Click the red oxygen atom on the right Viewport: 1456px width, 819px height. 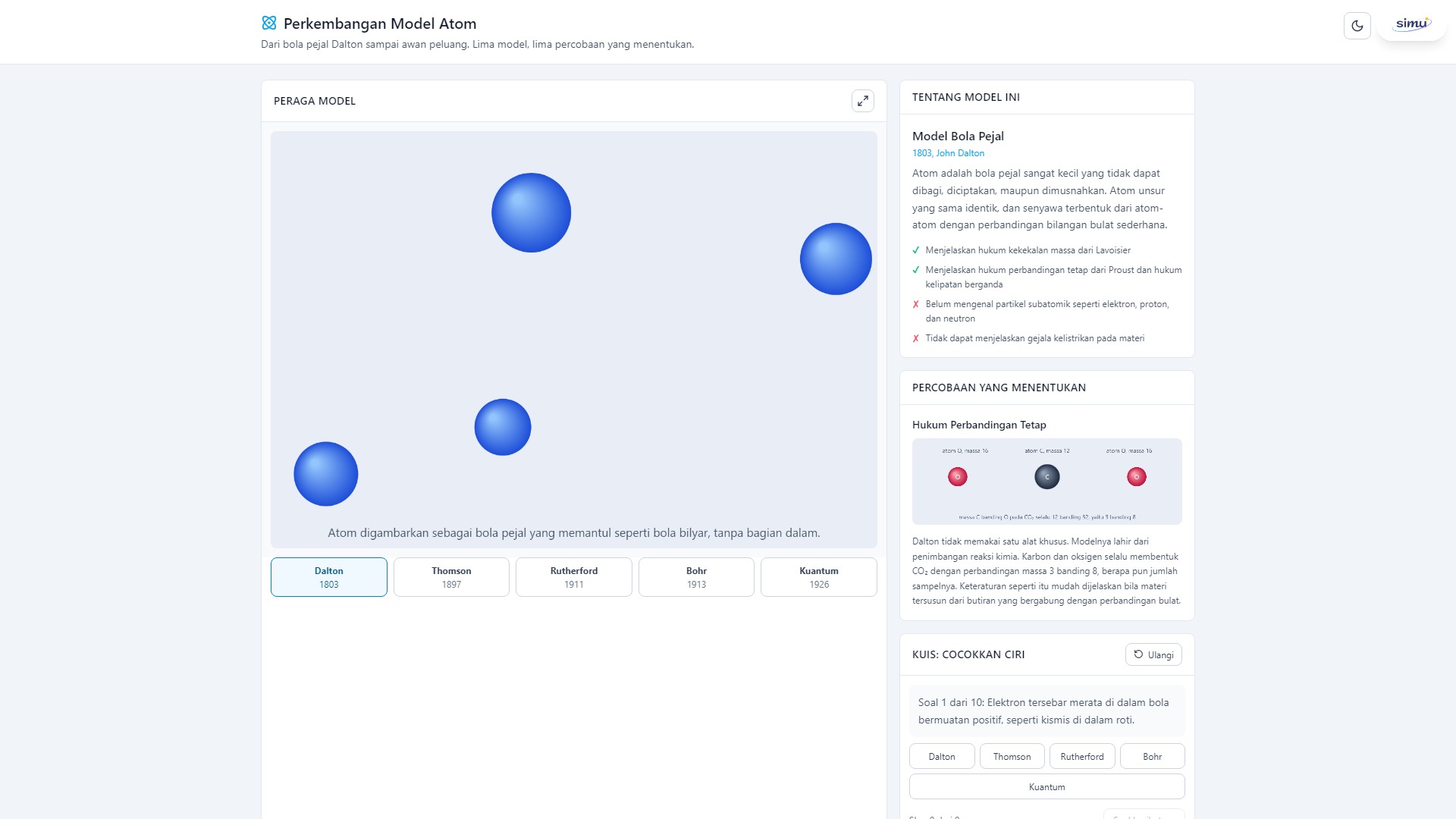(1136, 477)
